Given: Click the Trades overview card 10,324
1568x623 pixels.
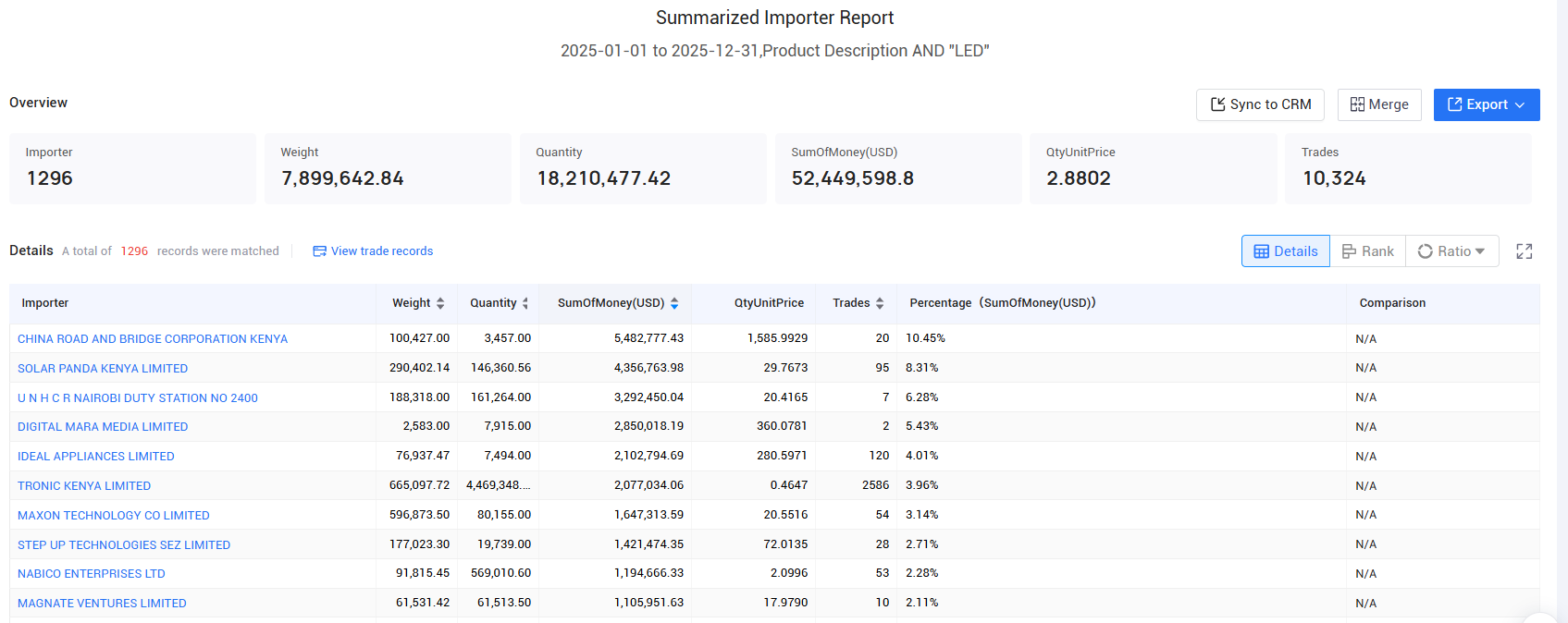Looking at the screenshot, I should click(1408, 168).
